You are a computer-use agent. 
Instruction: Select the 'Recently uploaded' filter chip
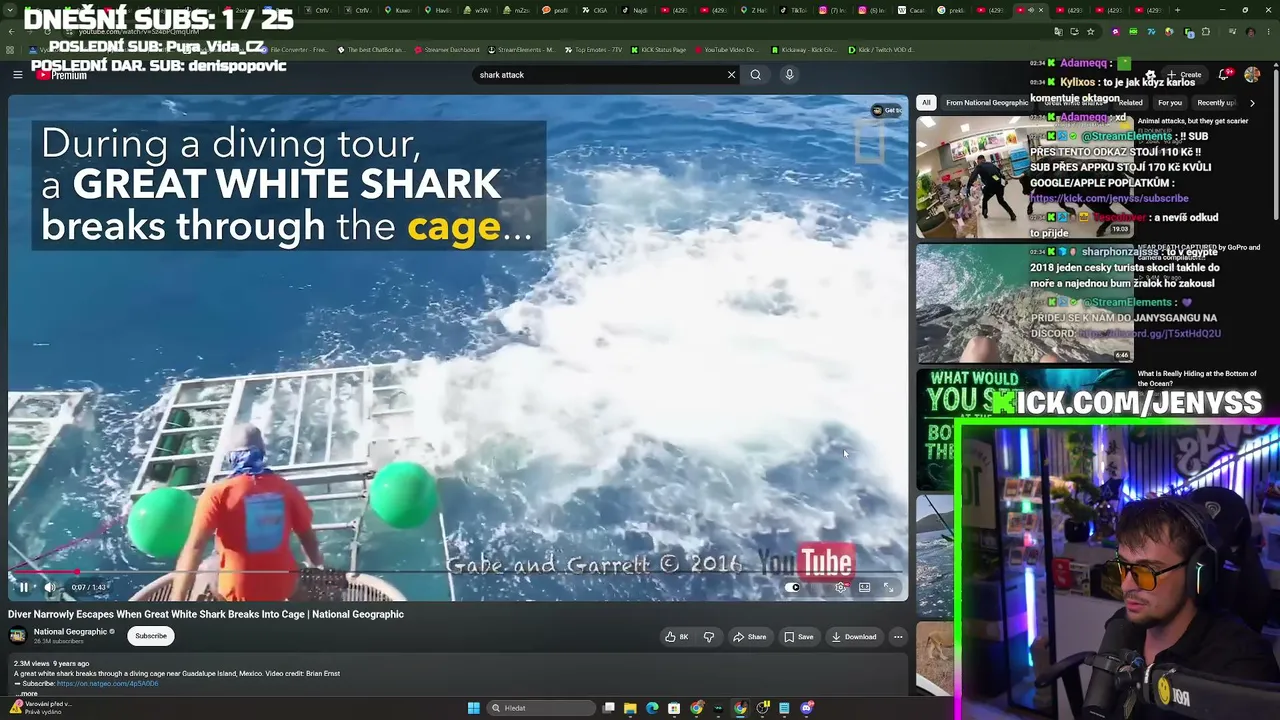point(1216,102)
